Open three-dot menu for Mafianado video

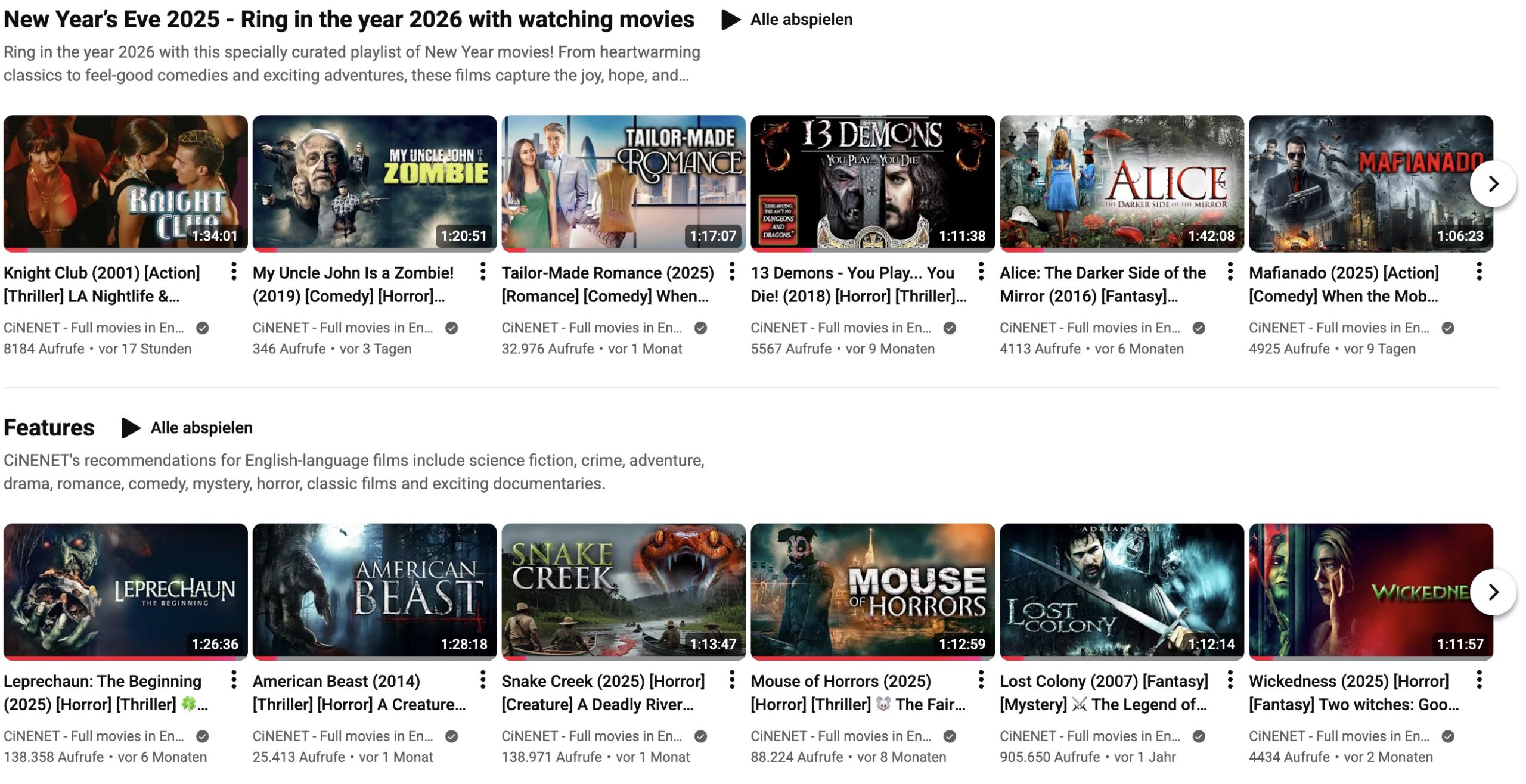click(x=1479, y=272)
